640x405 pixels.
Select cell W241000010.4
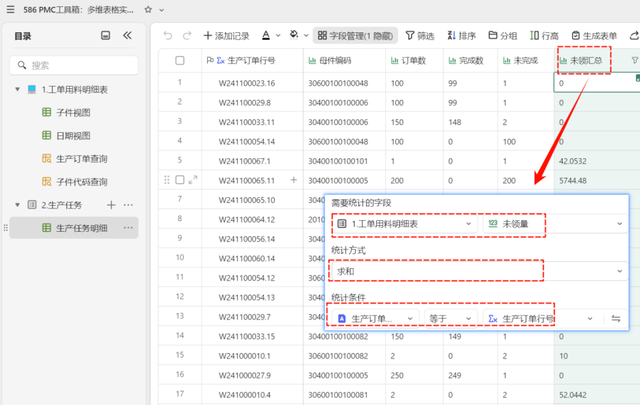(252, 395)
